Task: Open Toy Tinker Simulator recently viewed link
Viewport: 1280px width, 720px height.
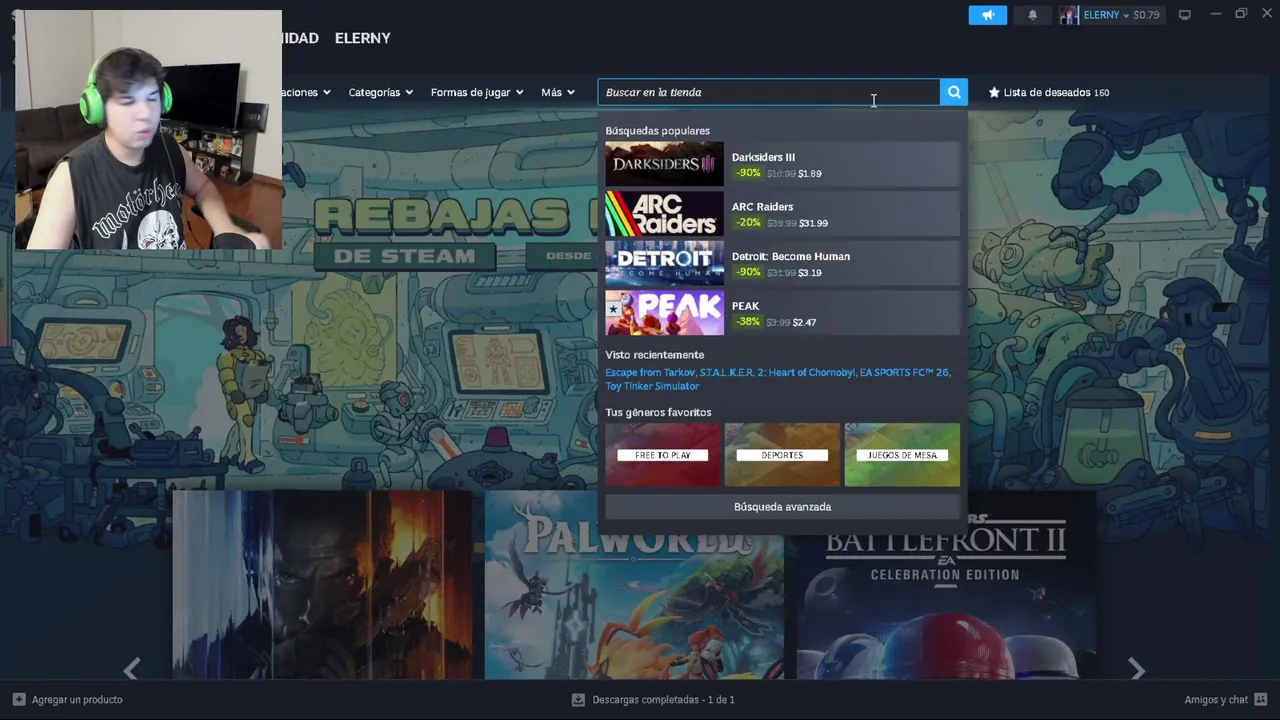Action: pos(652,386)
